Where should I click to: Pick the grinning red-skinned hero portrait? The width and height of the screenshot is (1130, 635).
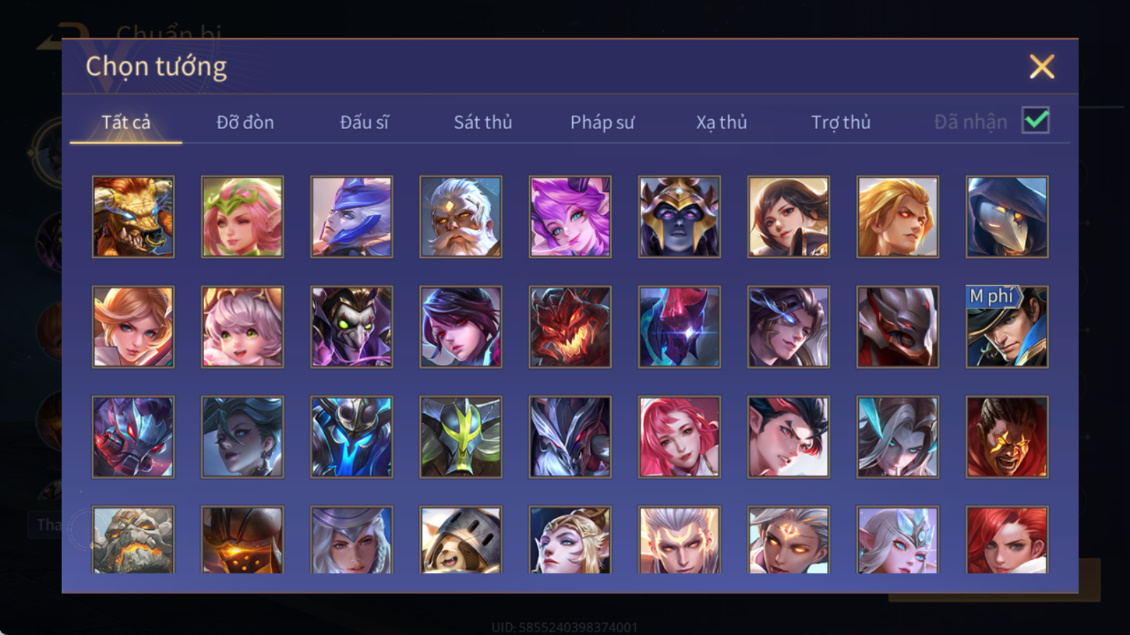(x=1007, y=437)
